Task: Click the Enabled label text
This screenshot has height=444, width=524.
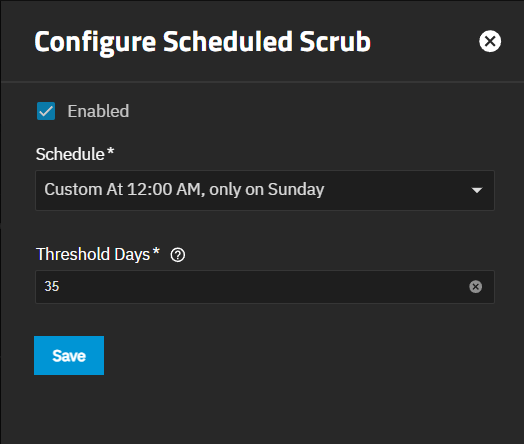Action: coord(98,111)
